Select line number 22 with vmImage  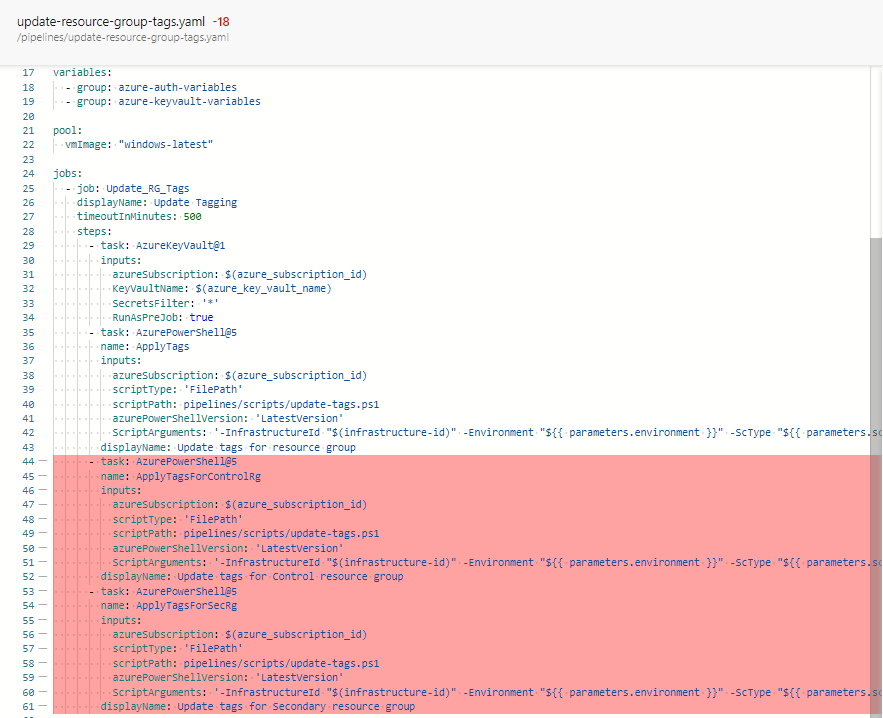click(28, 144)
